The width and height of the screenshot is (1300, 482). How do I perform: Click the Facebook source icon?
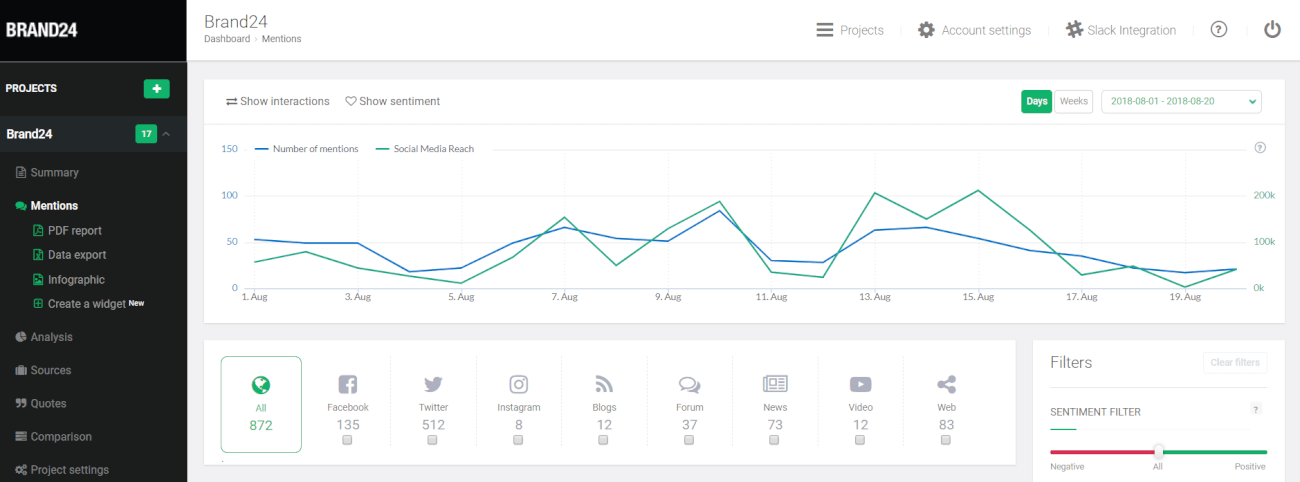tap(348, 385)
